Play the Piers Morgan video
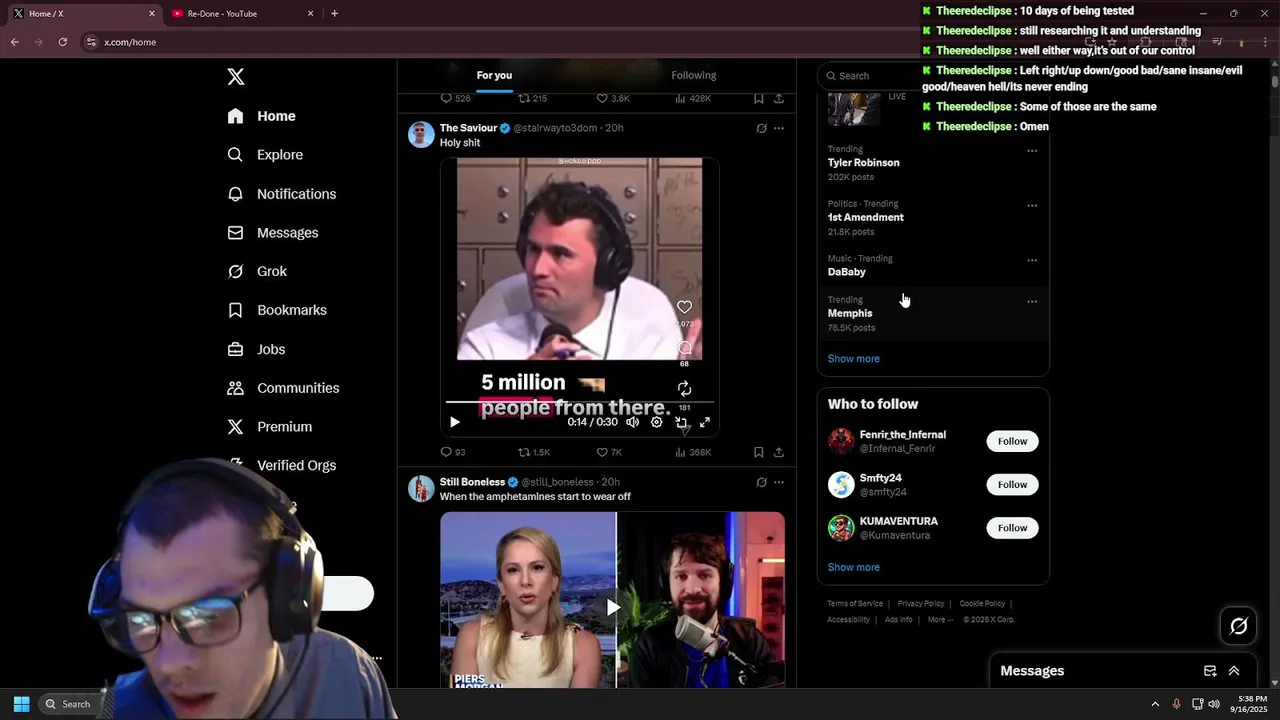 coord(613,607)
